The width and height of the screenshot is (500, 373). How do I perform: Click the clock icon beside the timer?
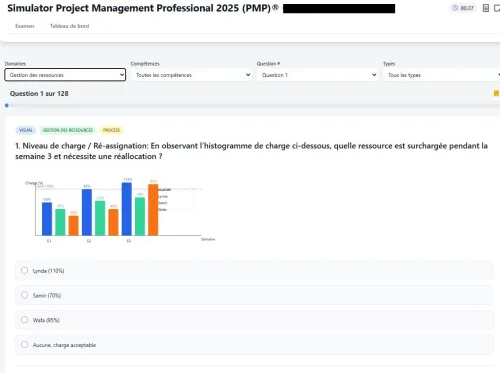[x=455, y=8]
